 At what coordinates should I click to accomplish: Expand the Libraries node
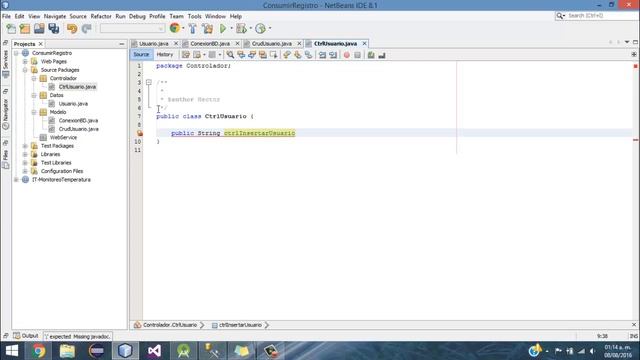tap(25, 154)
